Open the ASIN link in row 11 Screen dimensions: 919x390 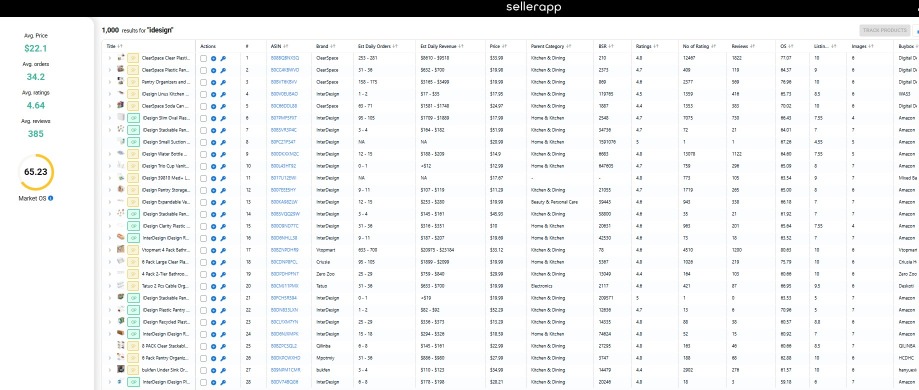[283, 178]
